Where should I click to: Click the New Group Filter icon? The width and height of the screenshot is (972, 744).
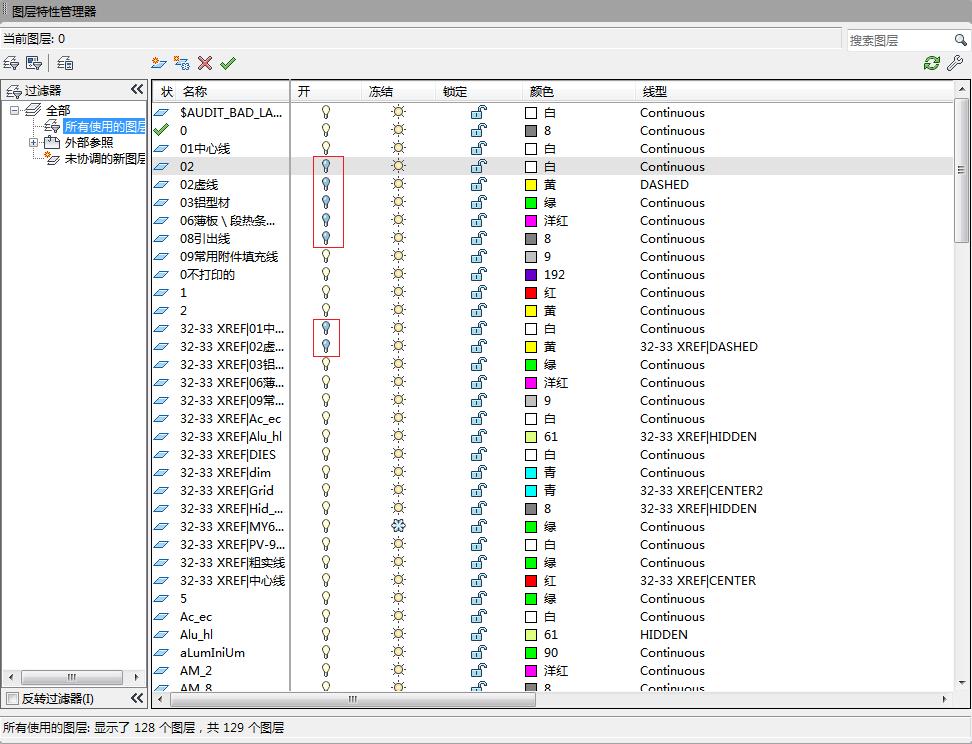tap(34, 63)
